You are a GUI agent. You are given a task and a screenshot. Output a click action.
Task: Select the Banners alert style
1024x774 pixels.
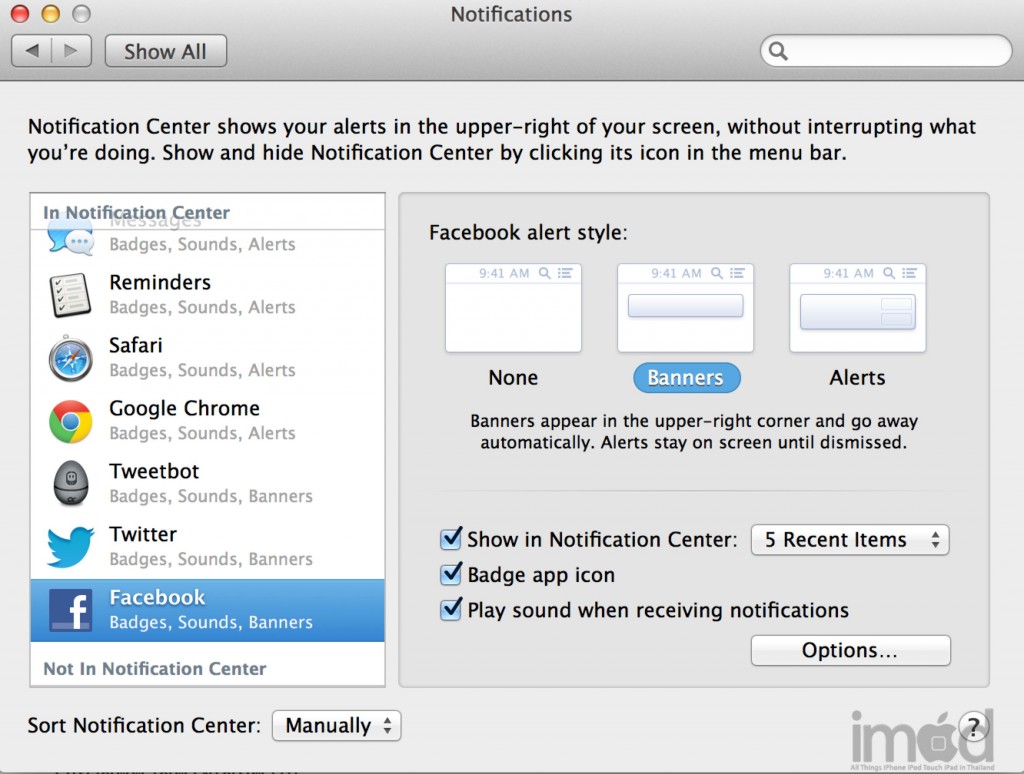pos(685,308)
